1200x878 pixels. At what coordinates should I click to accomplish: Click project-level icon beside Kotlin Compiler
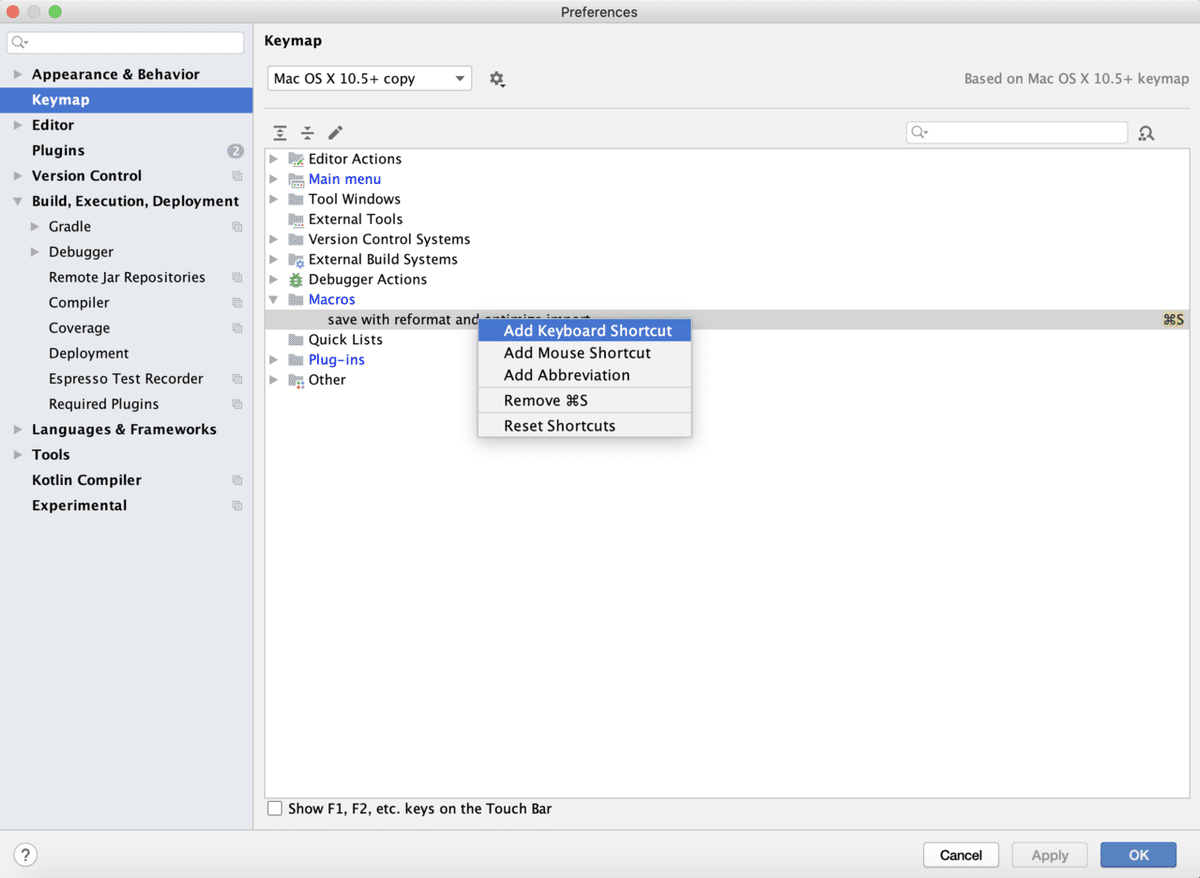click(237, 480)
